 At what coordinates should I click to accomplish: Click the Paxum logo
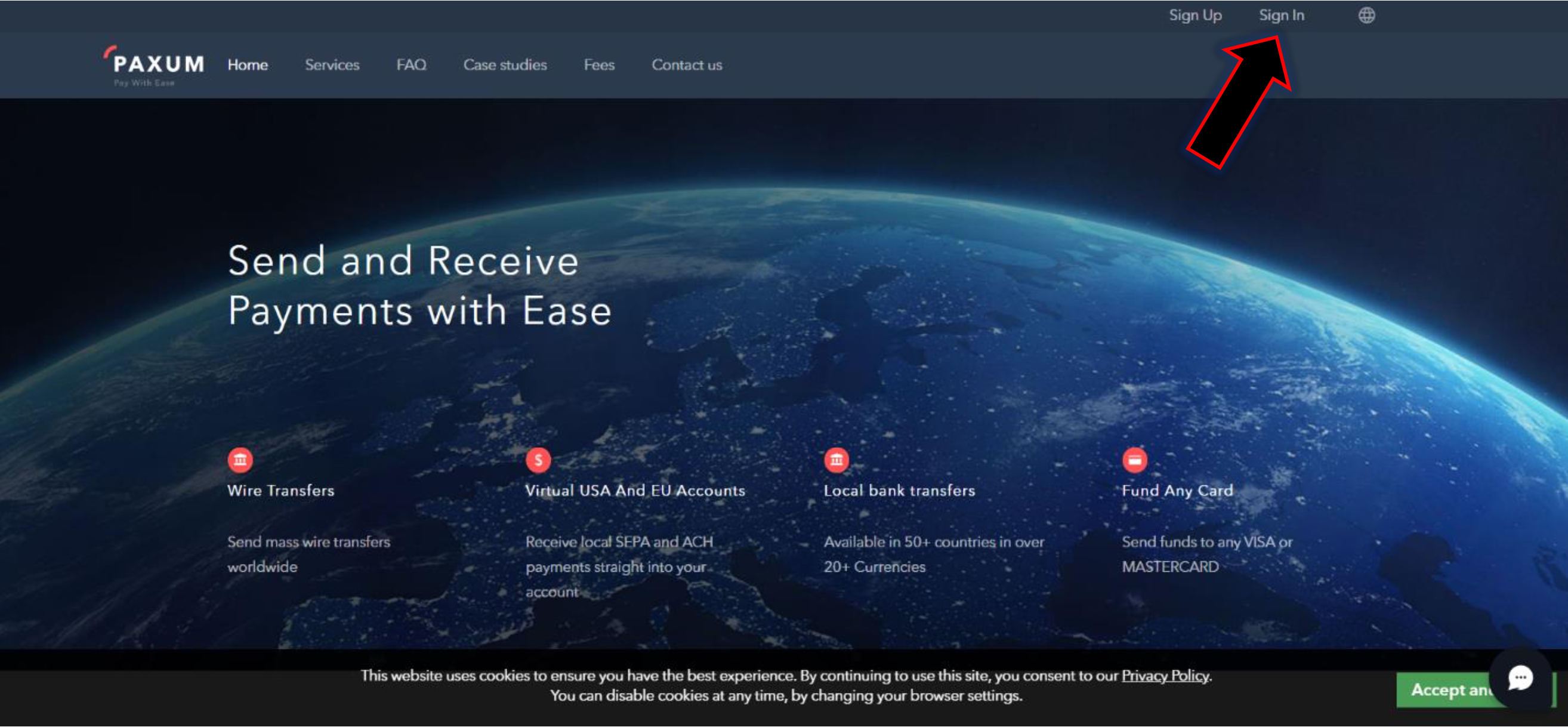pos(153,65)
